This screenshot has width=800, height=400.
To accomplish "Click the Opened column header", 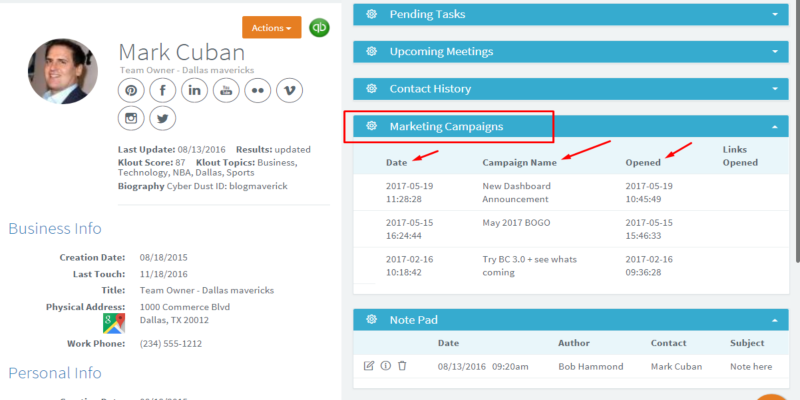I will [x=643, y=162].
